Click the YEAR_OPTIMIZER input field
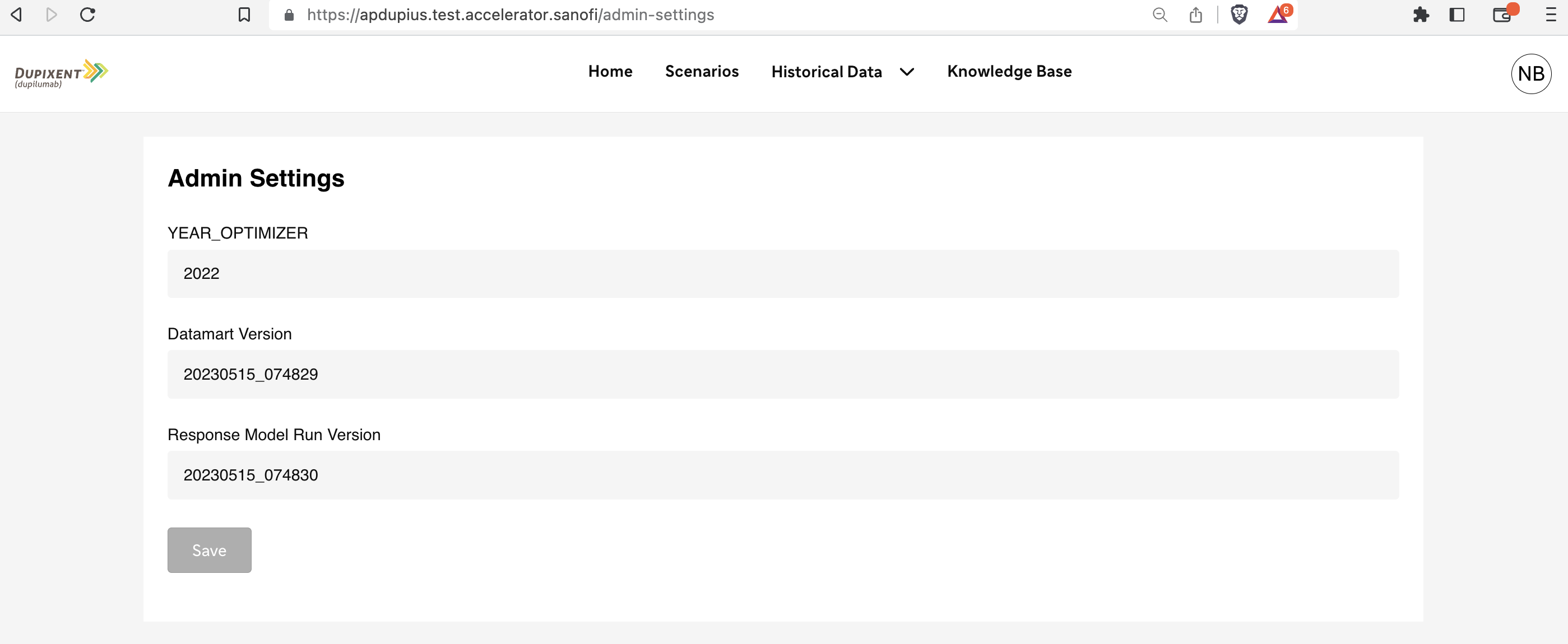Screen dimensions: 1568x644 coord(783,273)
